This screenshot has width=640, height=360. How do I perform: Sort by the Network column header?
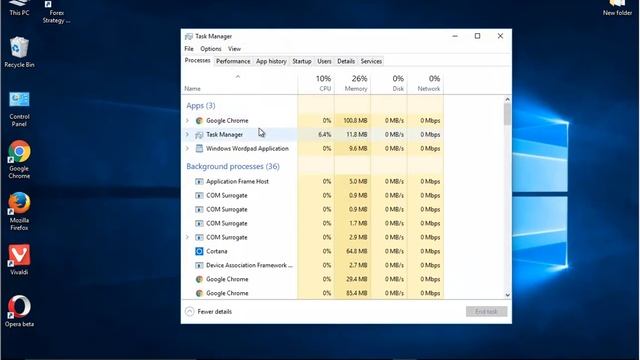425,83
